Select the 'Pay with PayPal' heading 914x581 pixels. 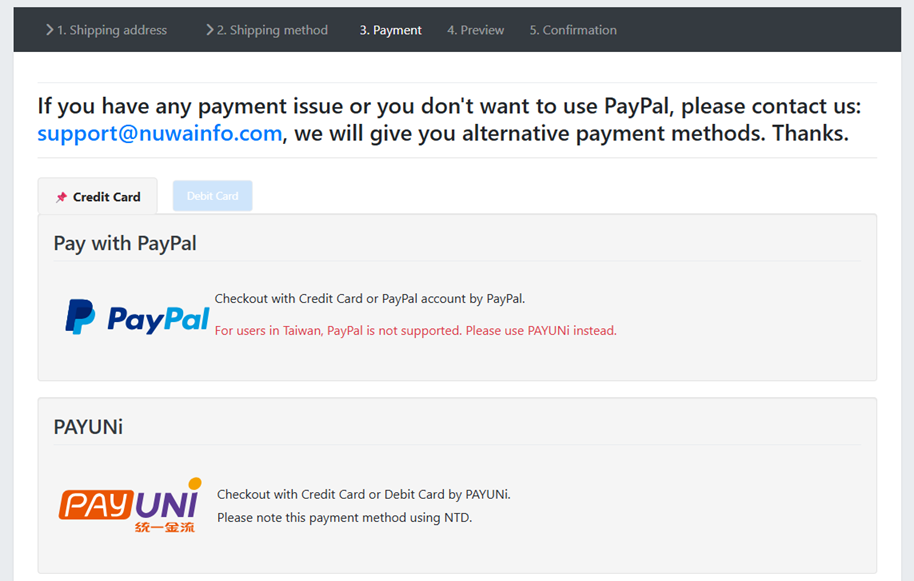[x=125, y=244]
